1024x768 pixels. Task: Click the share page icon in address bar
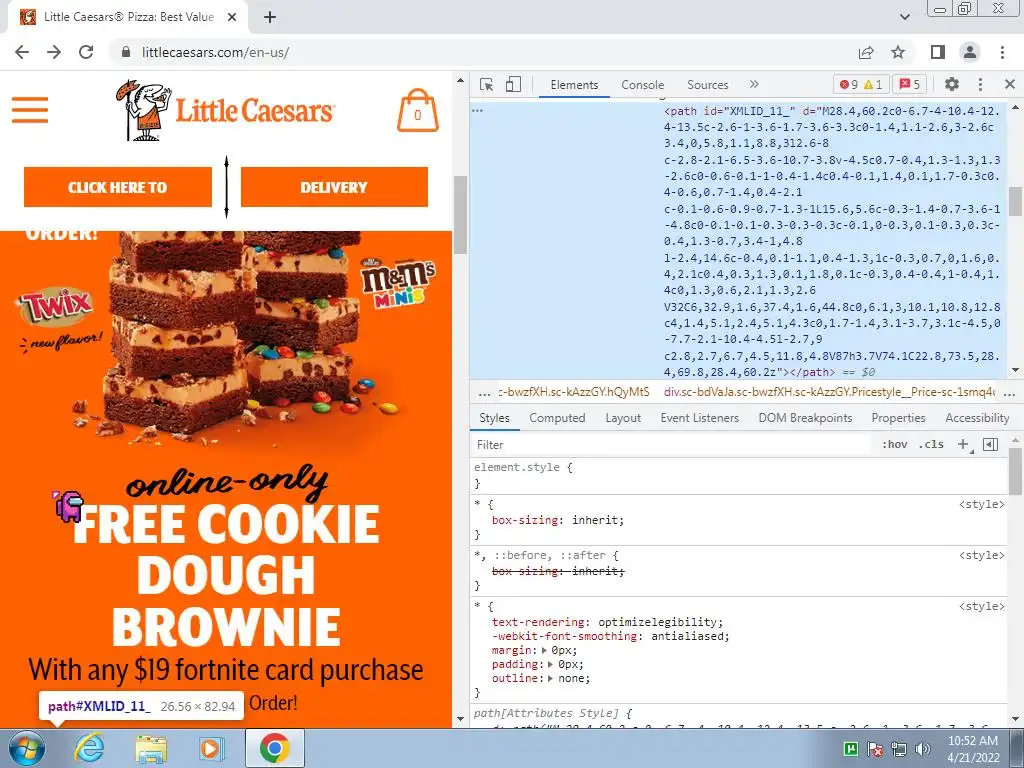(x=866, y=52)
